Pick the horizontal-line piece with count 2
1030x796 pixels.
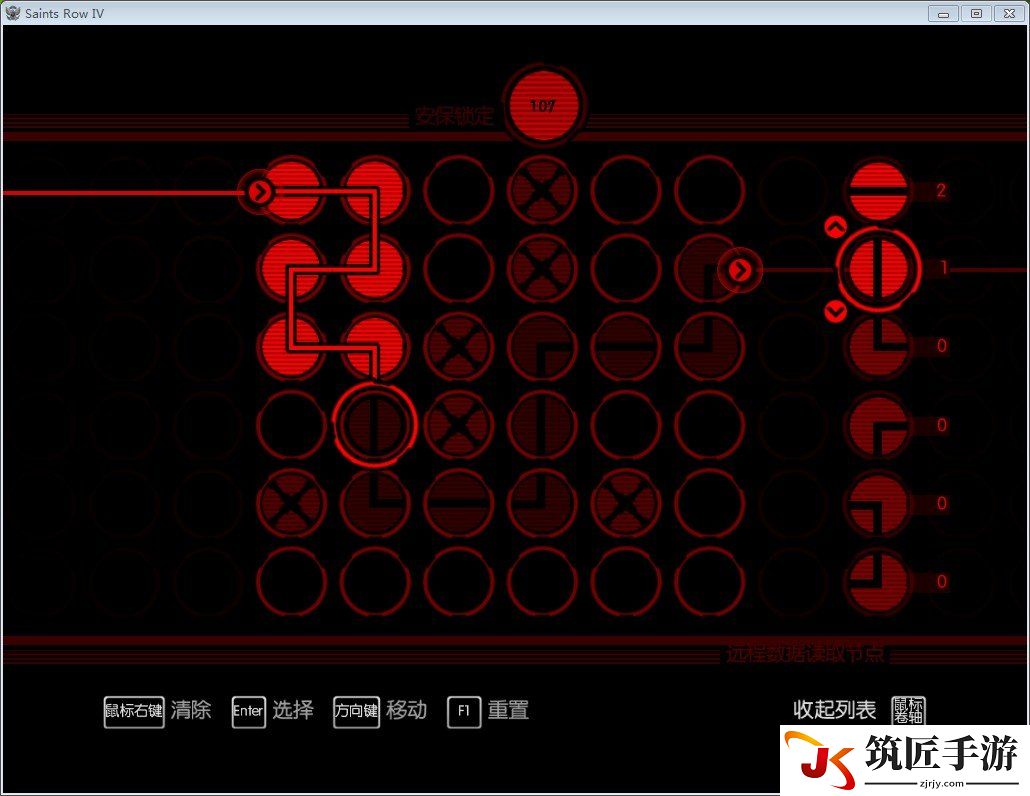[878, 190]
